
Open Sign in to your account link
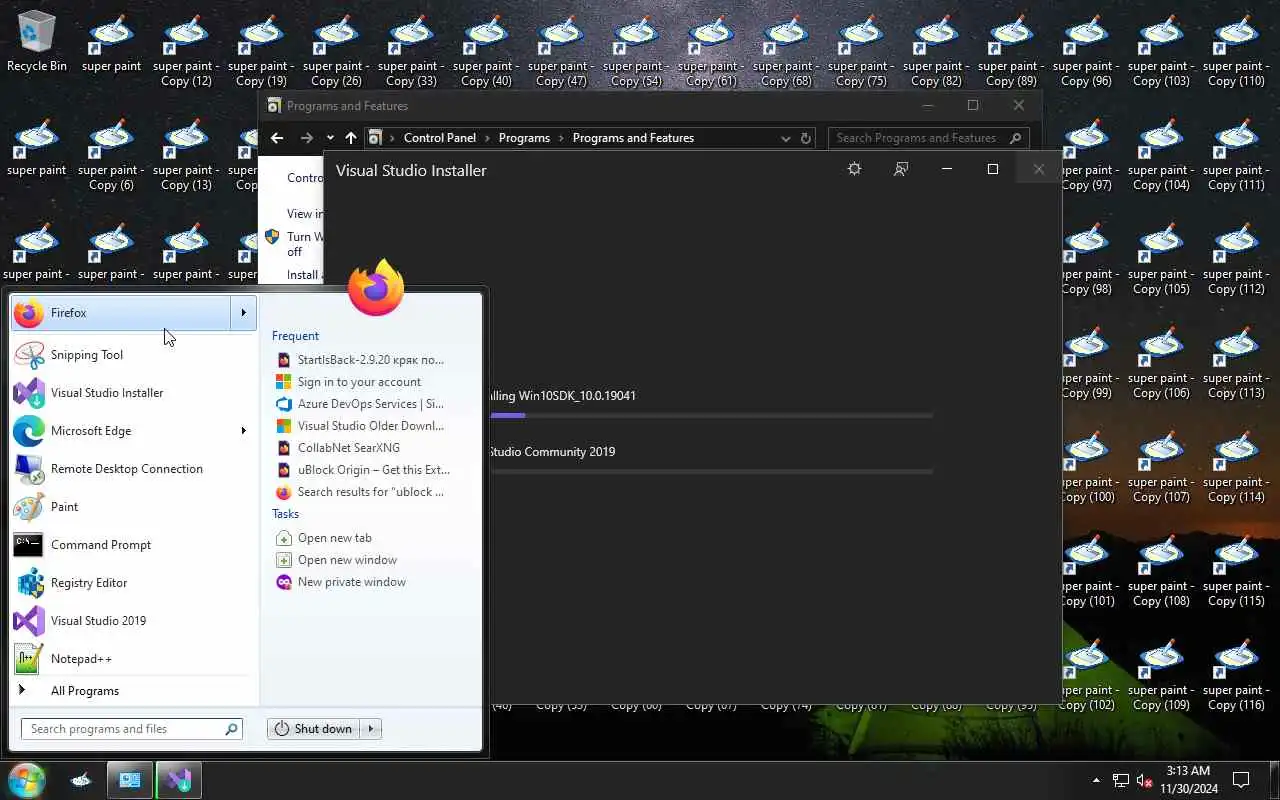(x=360, y=382)
